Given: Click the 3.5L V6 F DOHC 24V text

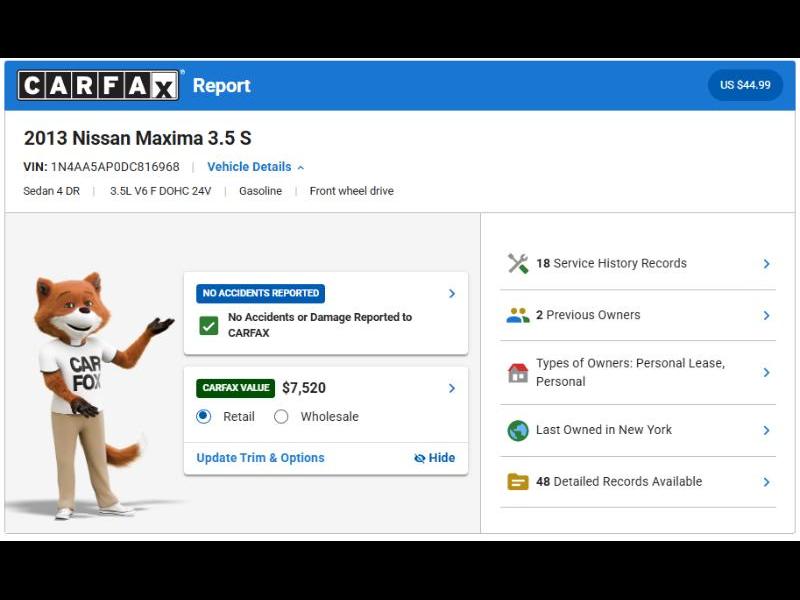Looking at the screenshot, I should pos(160,191).
